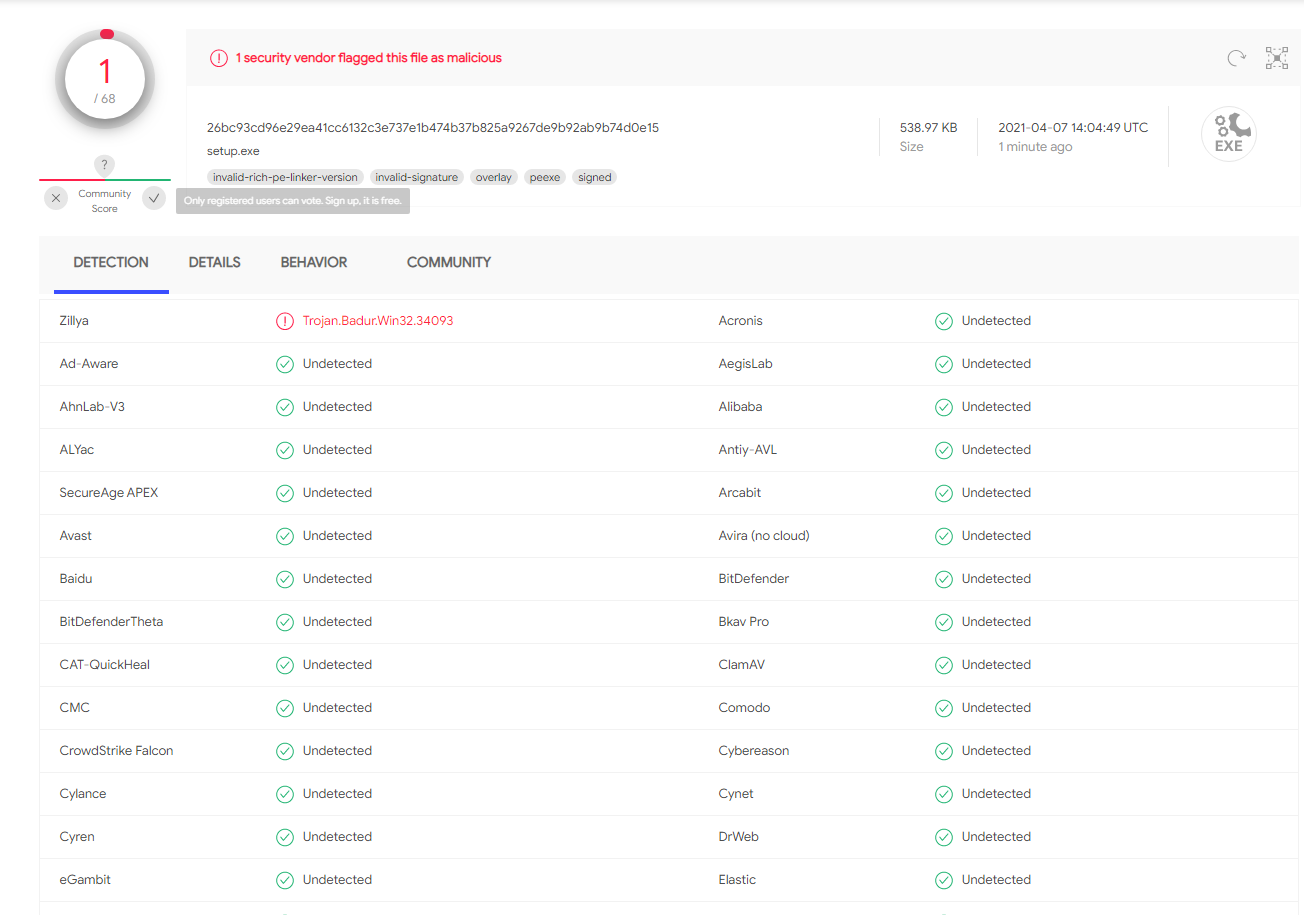The width and height of the screenshot is (1304, 915).
Task: Click the SecureAge APEX vendor name
Action: point(109,493)
